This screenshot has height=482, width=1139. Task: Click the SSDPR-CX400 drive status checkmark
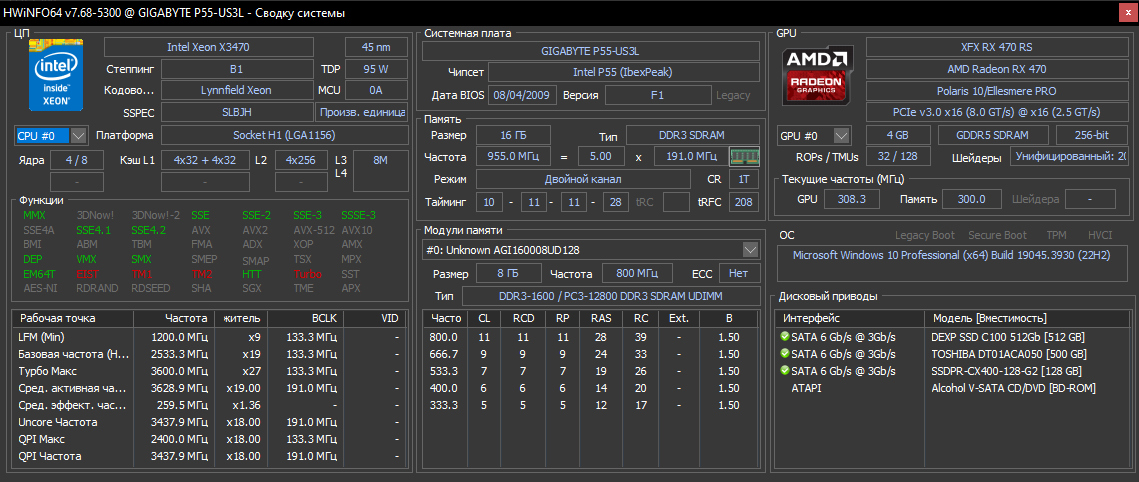click(785, 371)
